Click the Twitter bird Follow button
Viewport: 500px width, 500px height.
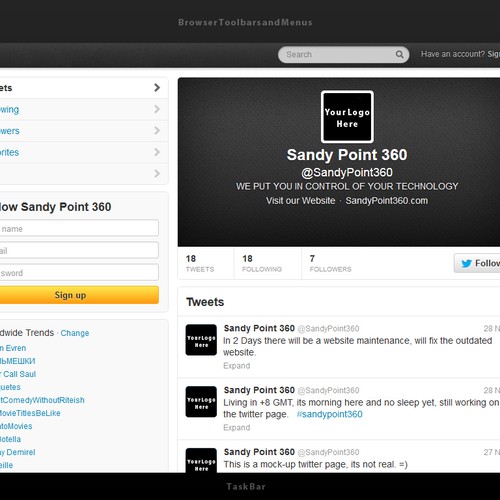477,263
